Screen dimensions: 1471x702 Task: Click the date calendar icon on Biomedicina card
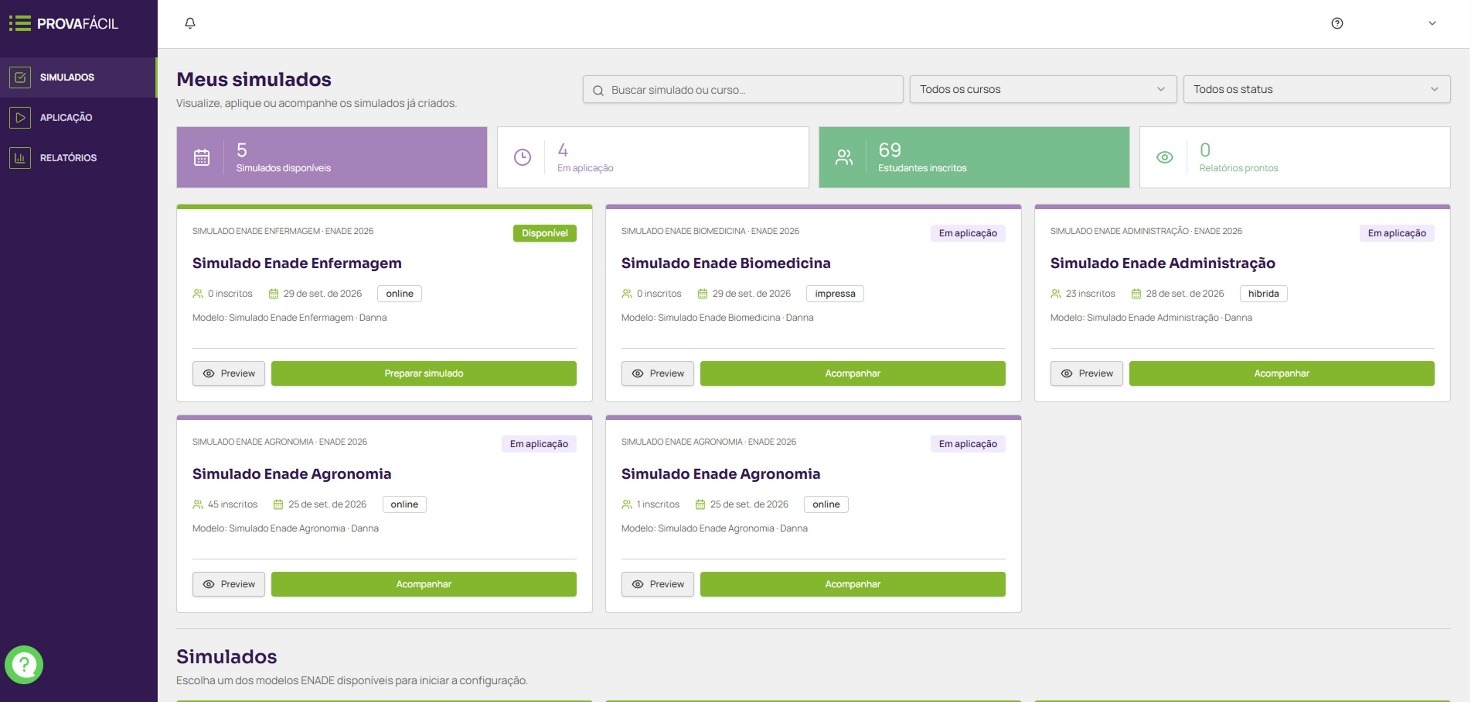(703, 294)
